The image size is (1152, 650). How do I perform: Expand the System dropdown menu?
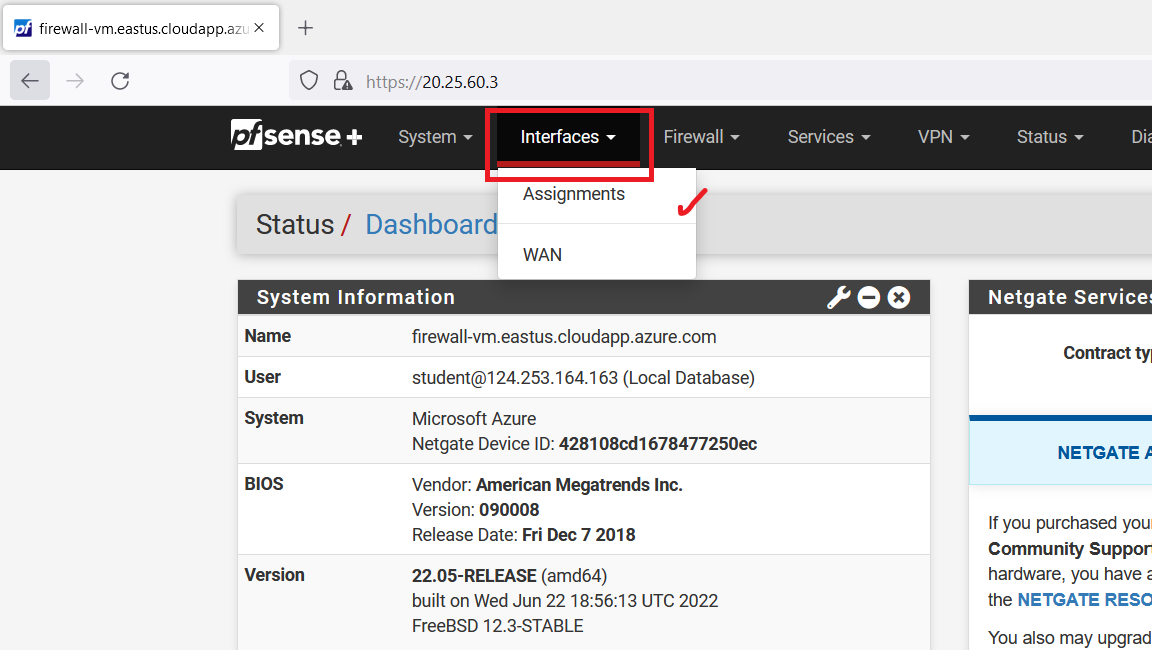(x=435, y=137)
